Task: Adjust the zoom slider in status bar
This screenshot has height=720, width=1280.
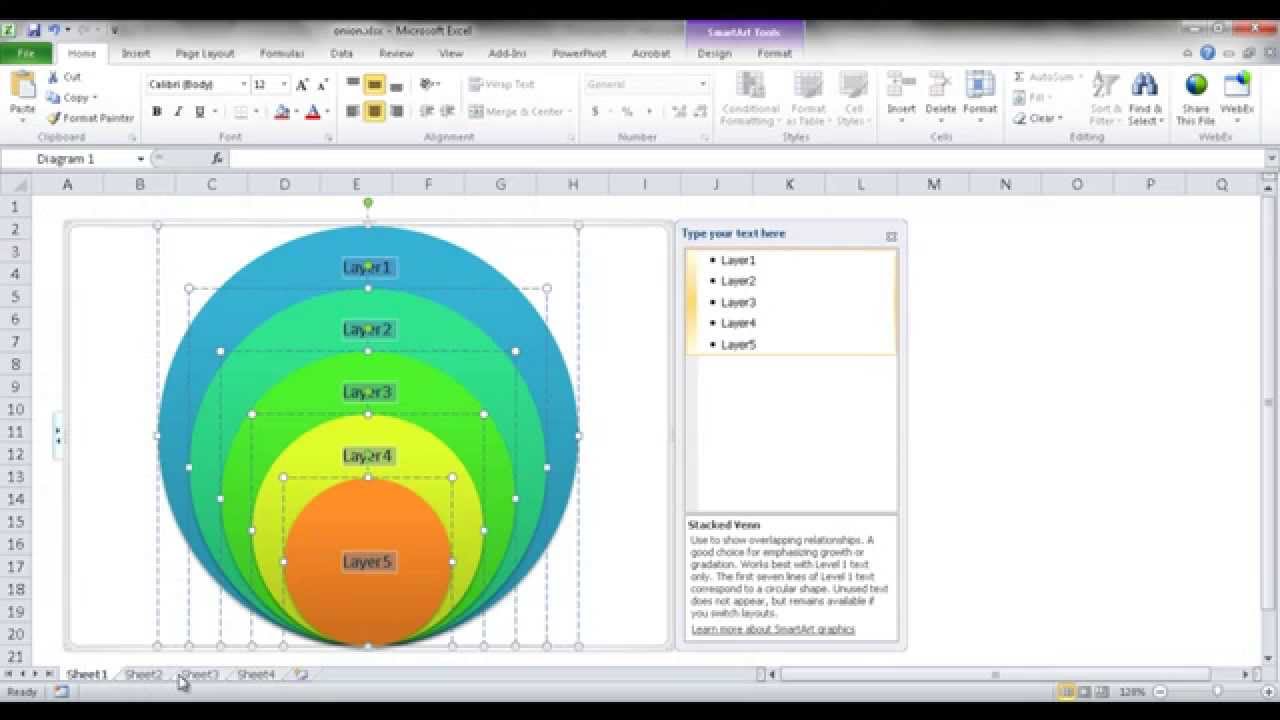Action: coord(1217,691)
